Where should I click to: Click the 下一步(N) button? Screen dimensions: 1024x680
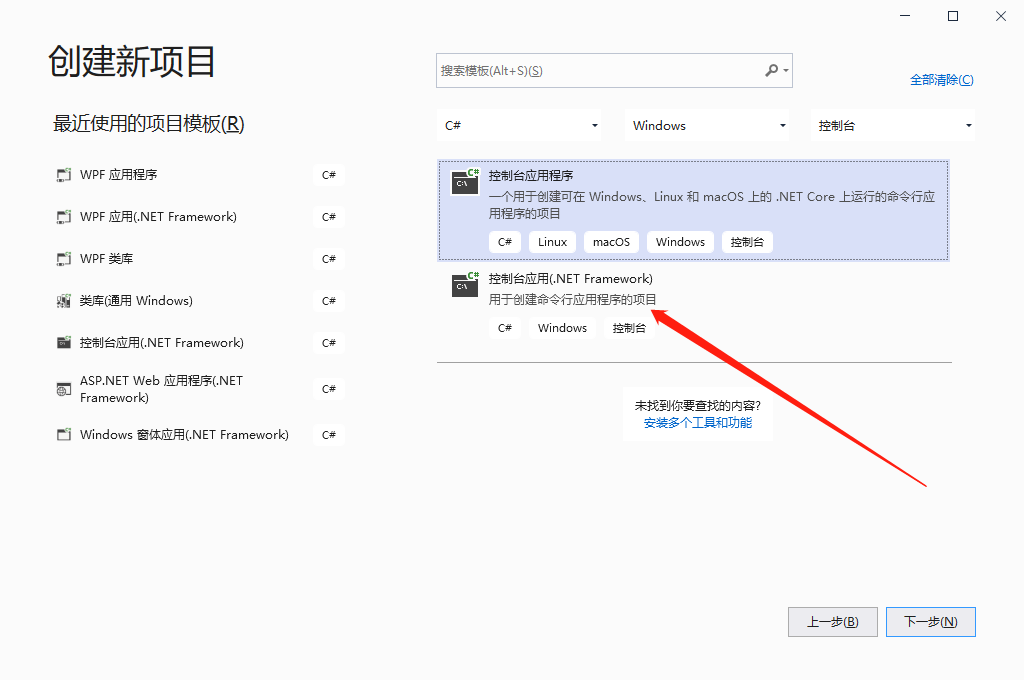pos(930,621)
